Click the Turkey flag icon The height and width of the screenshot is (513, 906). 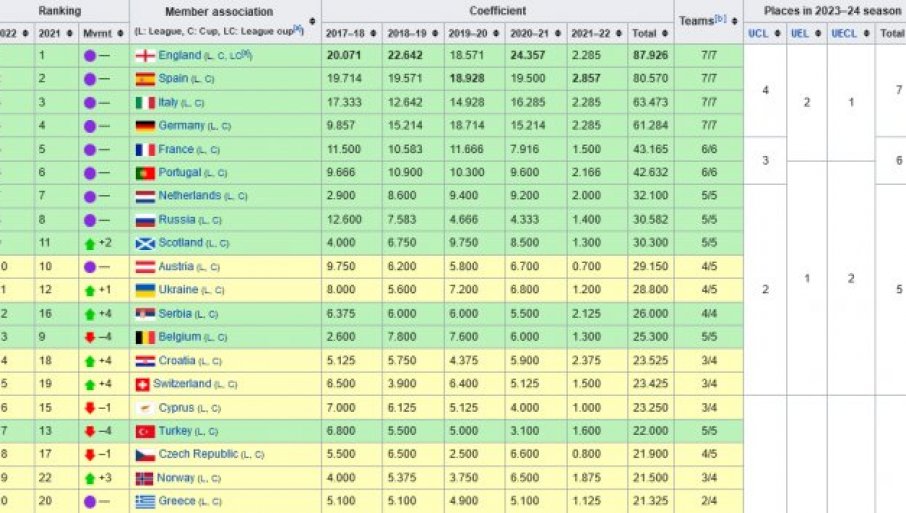(x=145, y=431)
